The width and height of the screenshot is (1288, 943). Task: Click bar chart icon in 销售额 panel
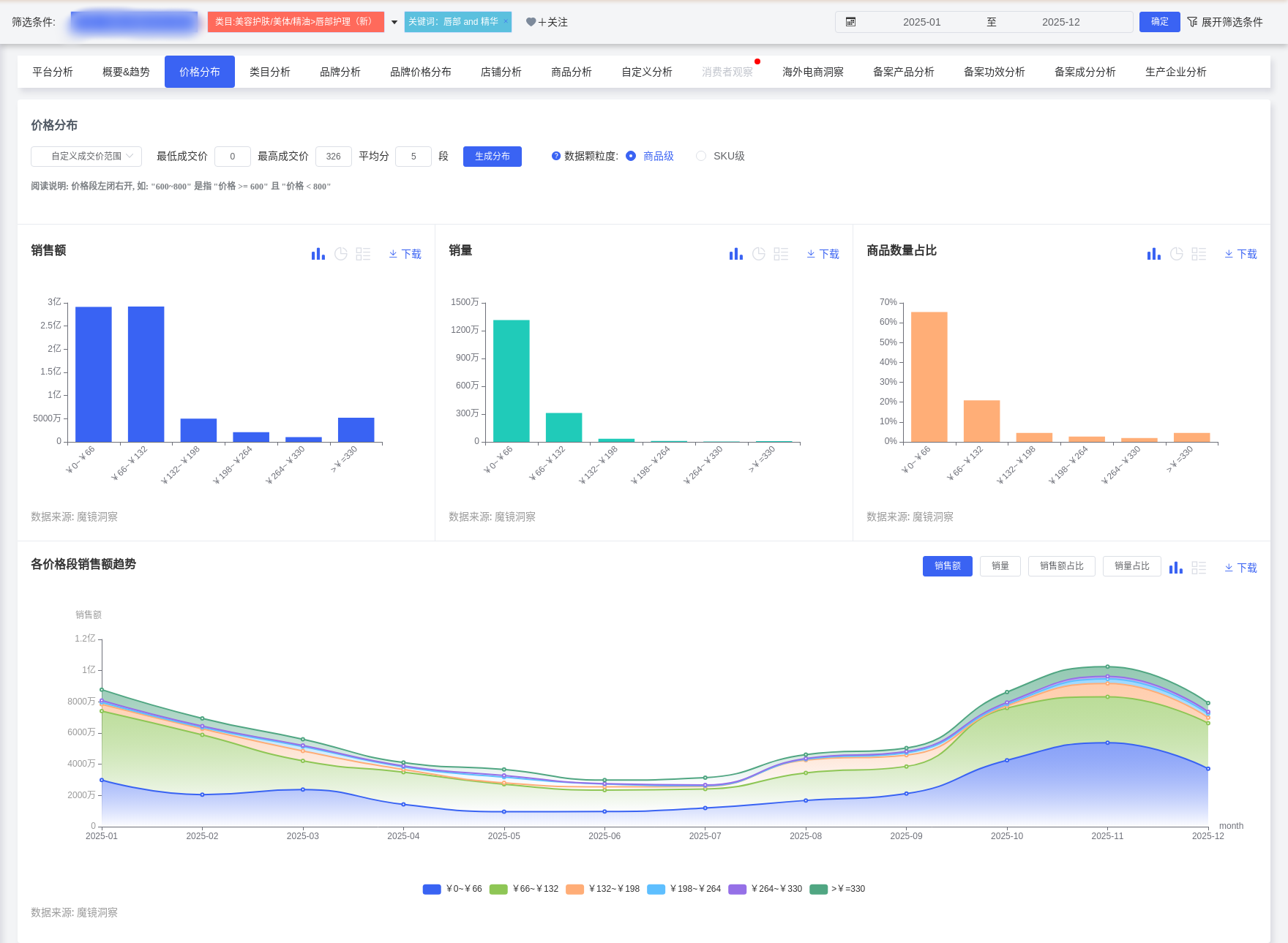[318, 254]
